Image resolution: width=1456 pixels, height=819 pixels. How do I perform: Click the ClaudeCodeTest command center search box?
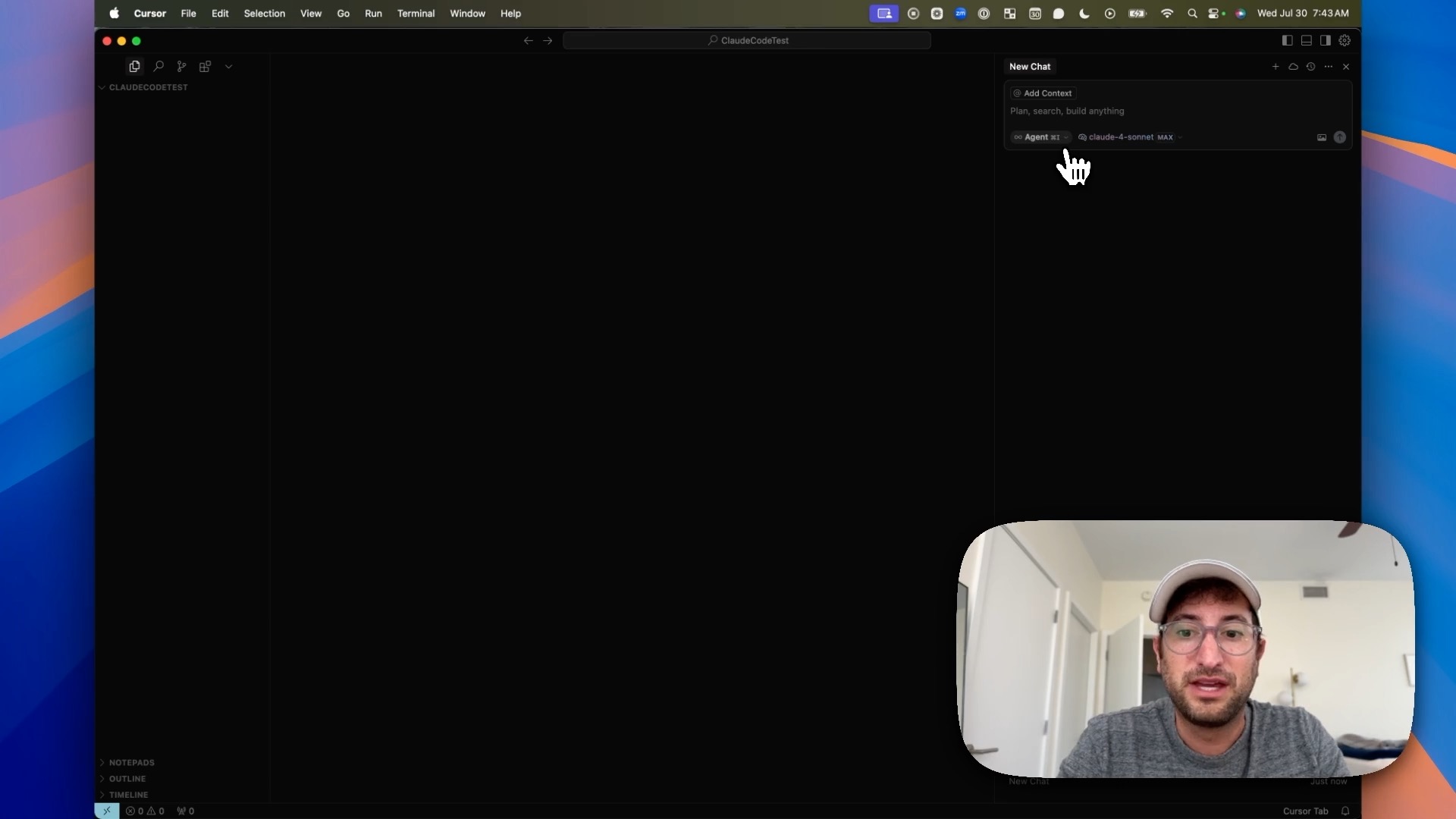point(747,40)
